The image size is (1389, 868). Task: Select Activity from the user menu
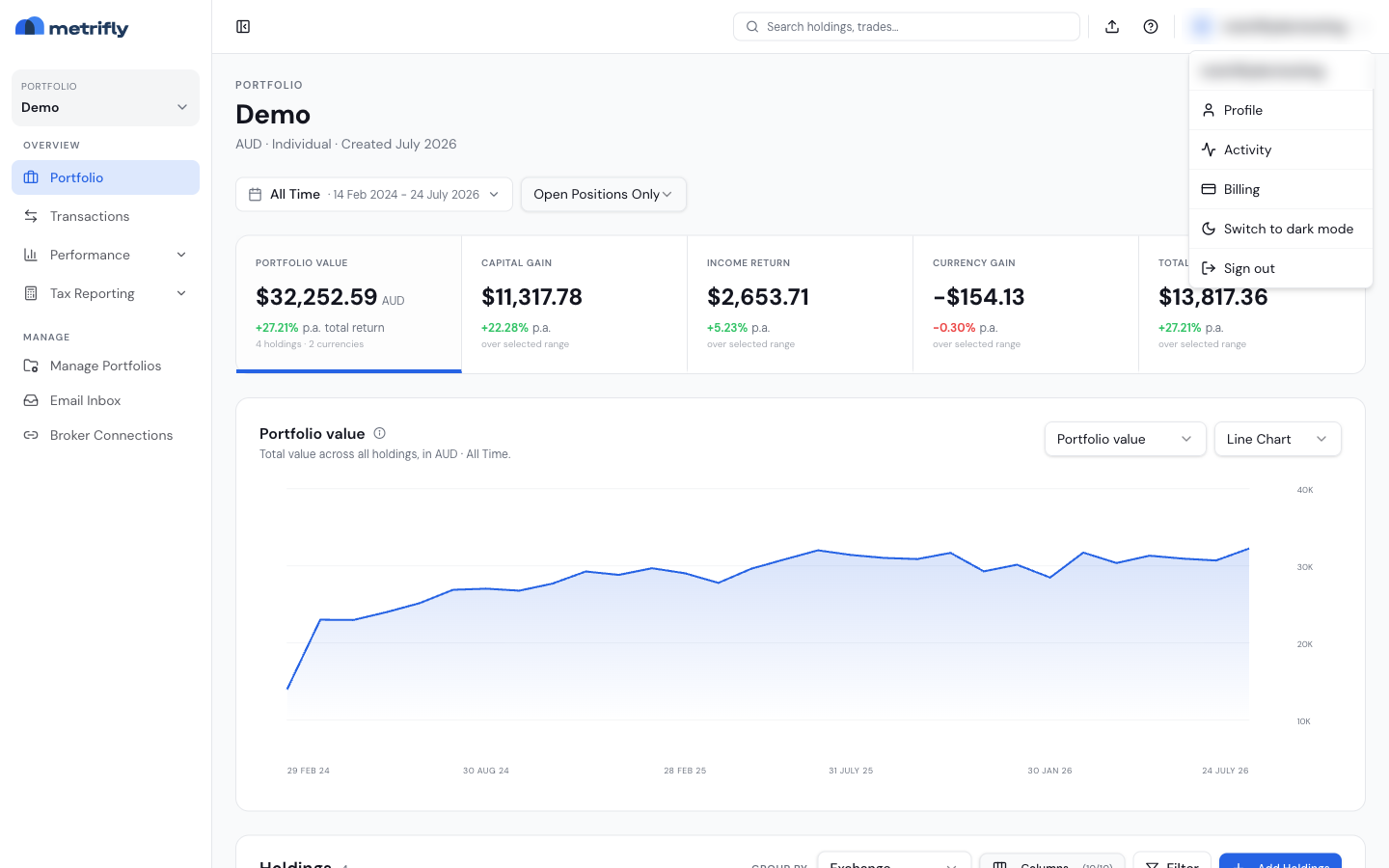coord(1281,149)
